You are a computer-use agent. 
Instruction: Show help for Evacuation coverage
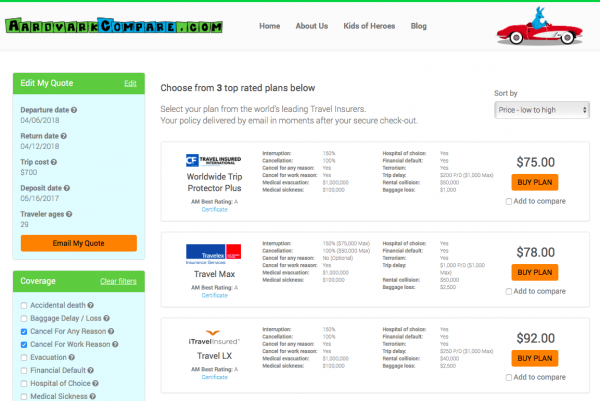(x=72, y=357)
